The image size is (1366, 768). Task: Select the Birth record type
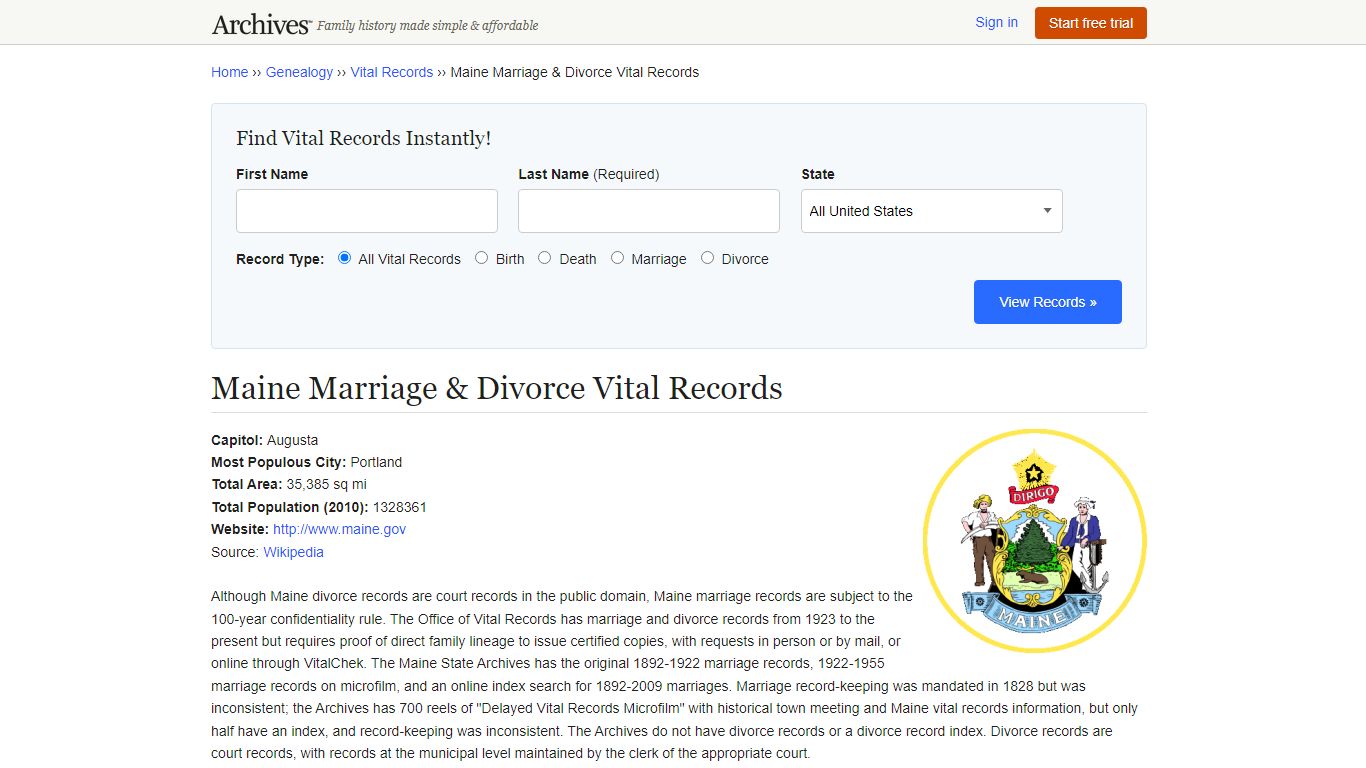(482, 258)
